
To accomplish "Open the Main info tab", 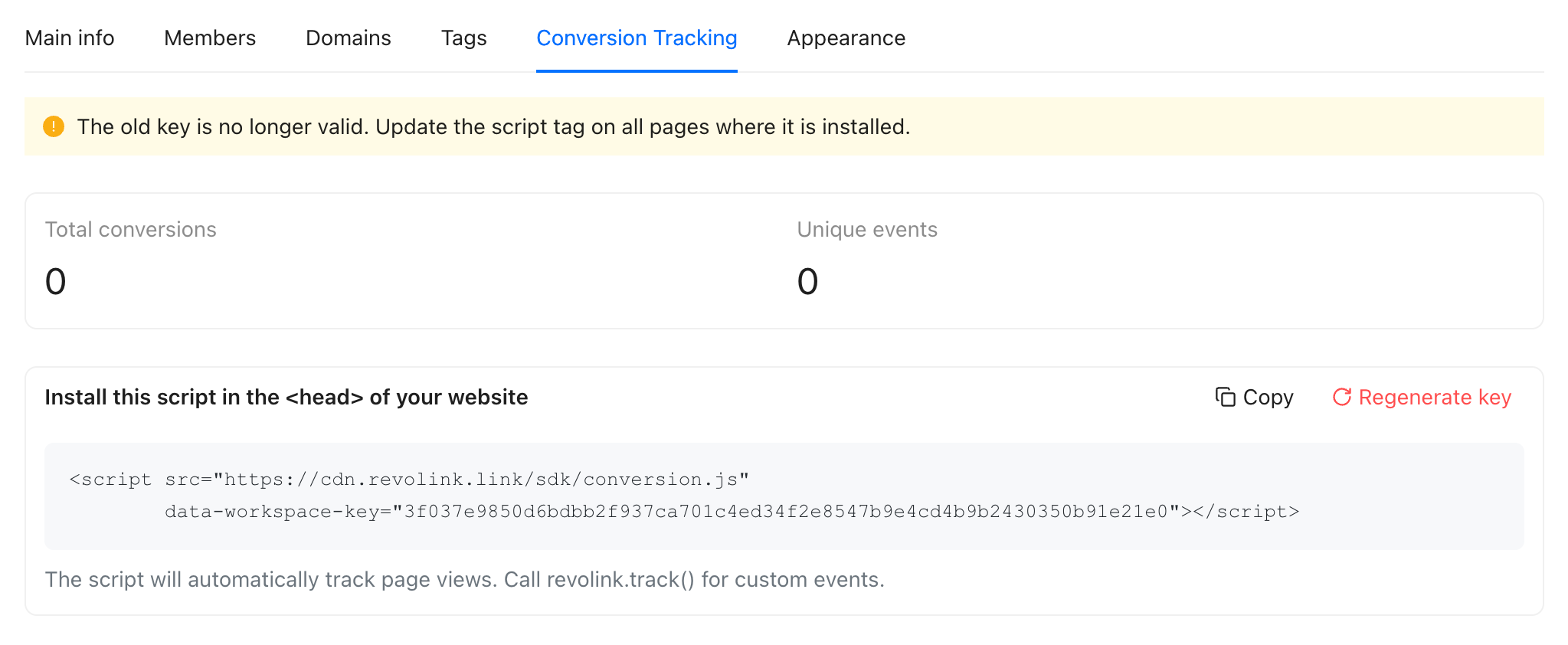I will [x=70, y=38].
